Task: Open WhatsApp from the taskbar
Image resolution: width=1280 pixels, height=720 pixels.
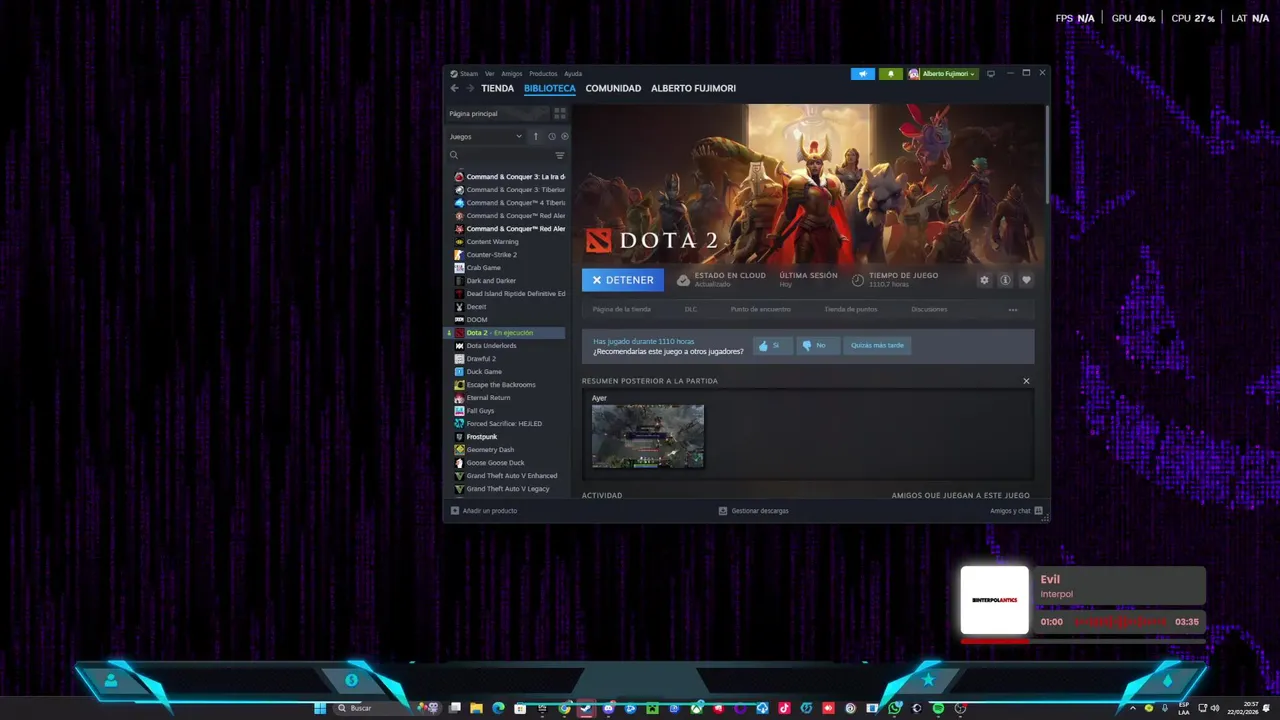Action: (x=894, y=708)
